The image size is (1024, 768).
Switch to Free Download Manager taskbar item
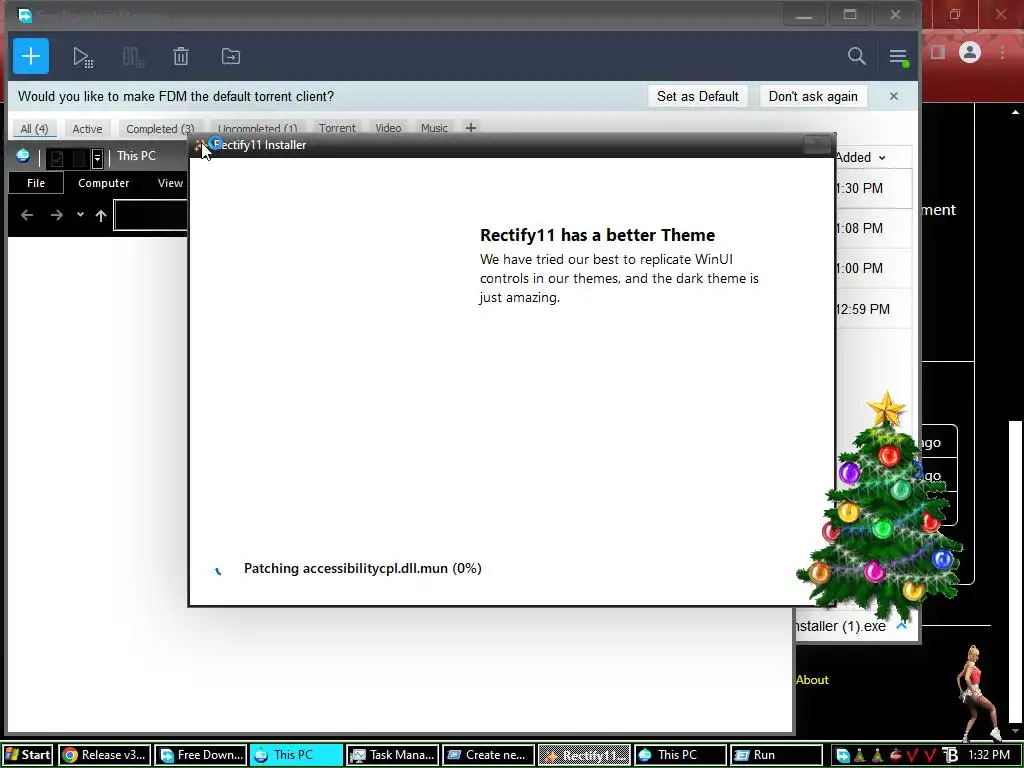(x=200, y=755)
